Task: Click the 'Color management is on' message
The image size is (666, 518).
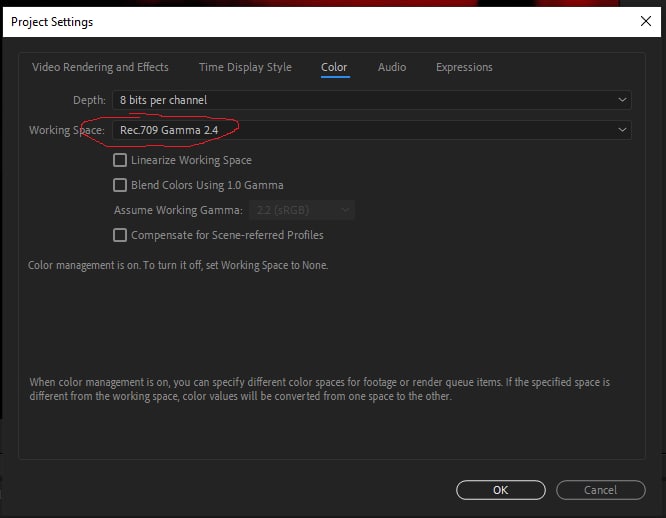Action: [178, 265]
